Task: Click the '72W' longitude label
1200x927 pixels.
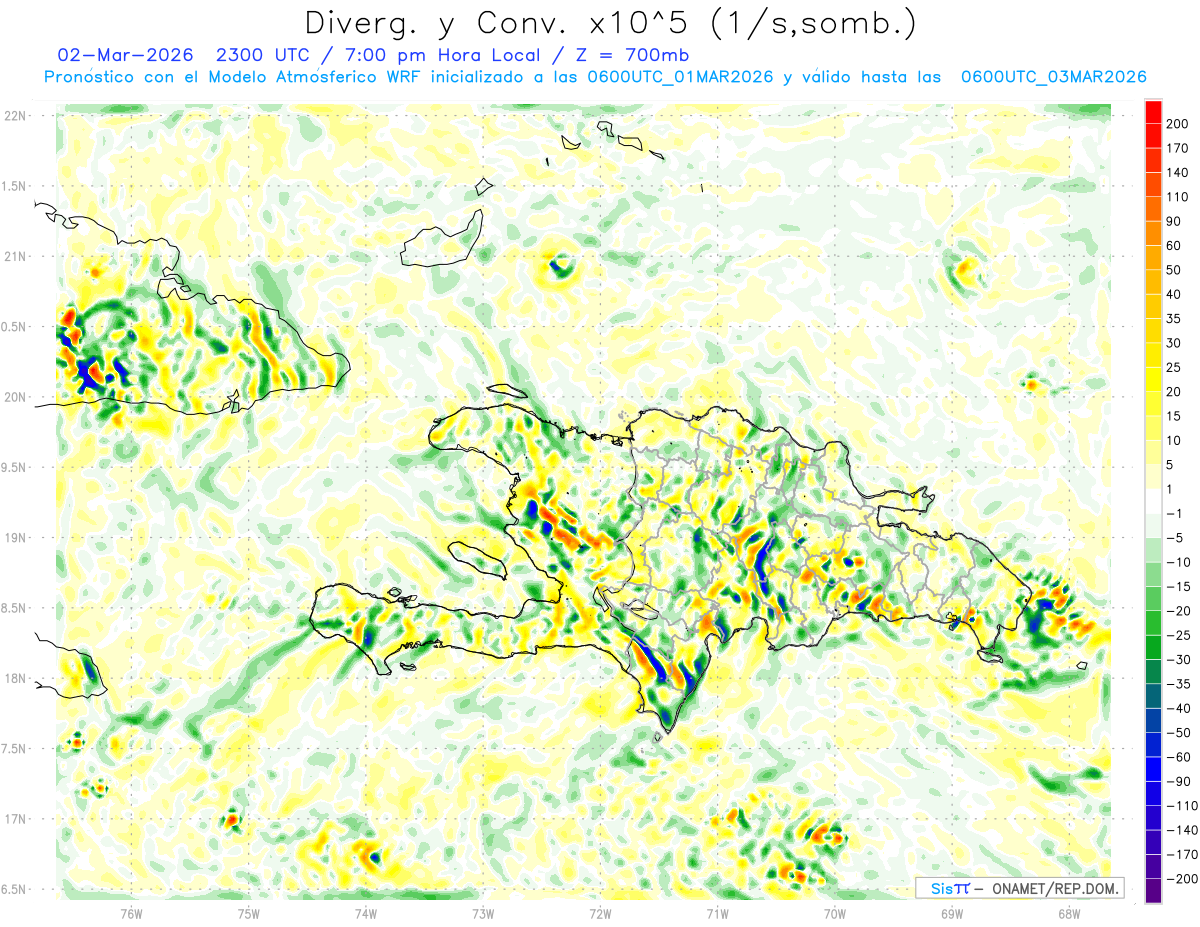Action: coord(600,913)
